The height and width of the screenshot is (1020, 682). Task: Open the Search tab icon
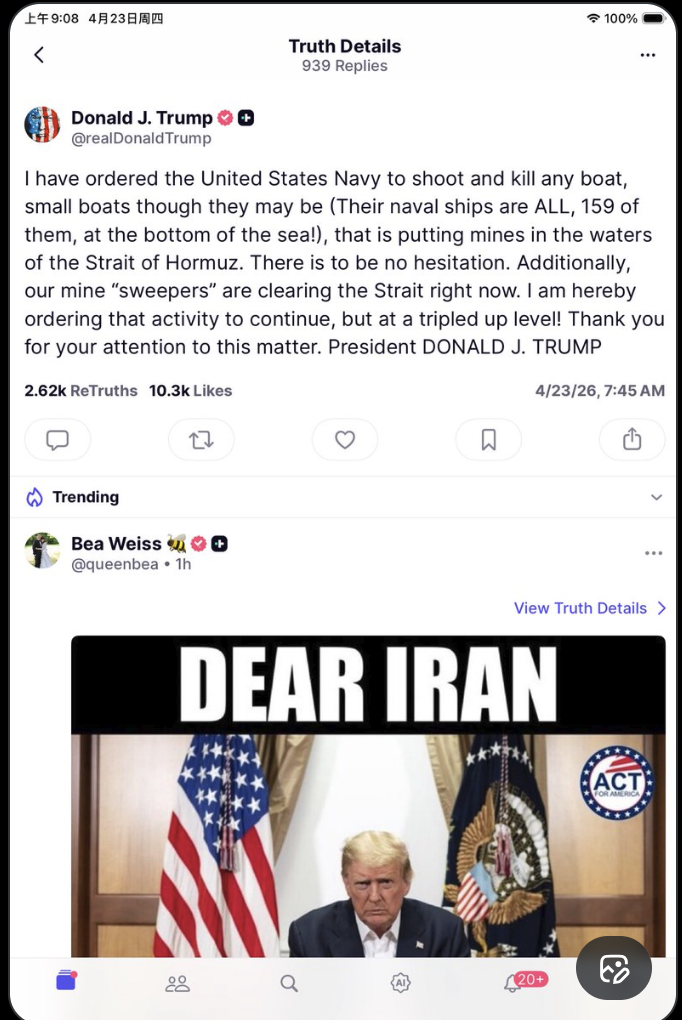289,984
